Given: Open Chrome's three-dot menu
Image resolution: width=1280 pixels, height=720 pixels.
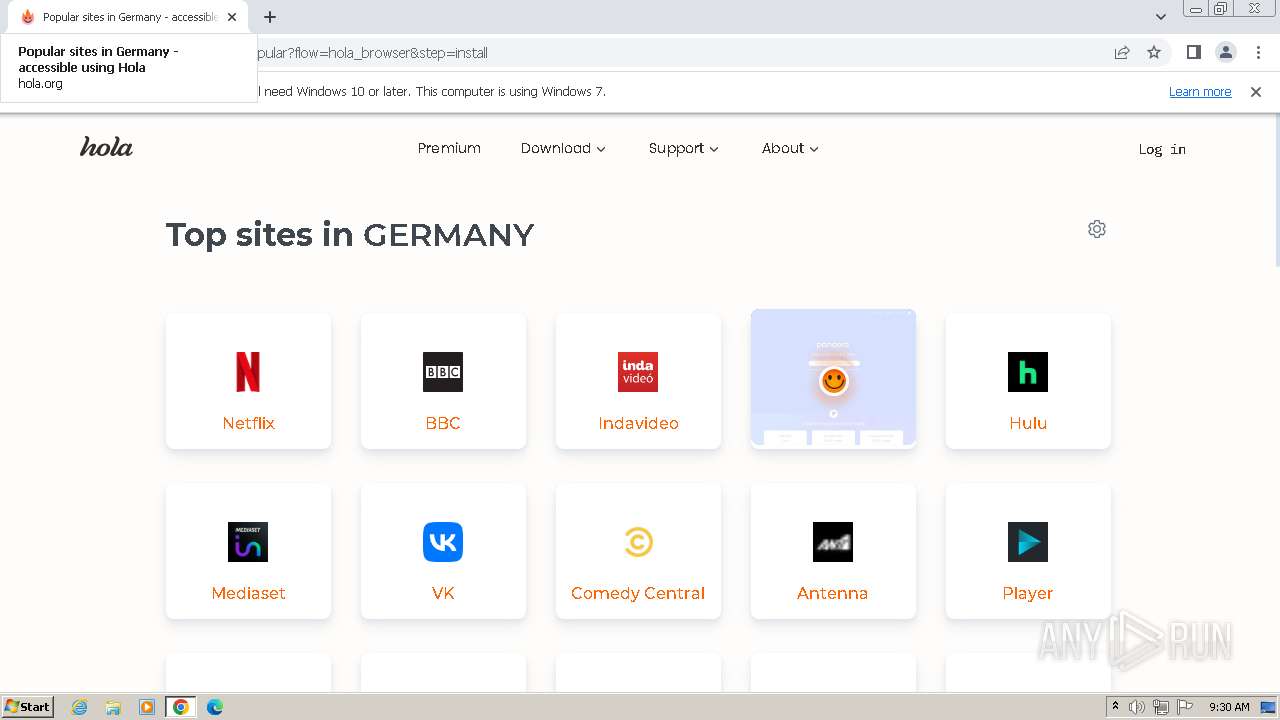Looking at the screenshot, I should 1258,52.
